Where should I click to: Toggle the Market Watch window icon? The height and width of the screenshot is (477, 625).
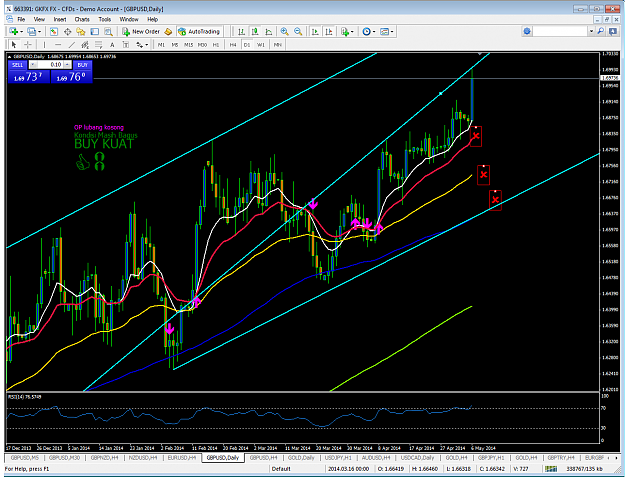point(54,31)
